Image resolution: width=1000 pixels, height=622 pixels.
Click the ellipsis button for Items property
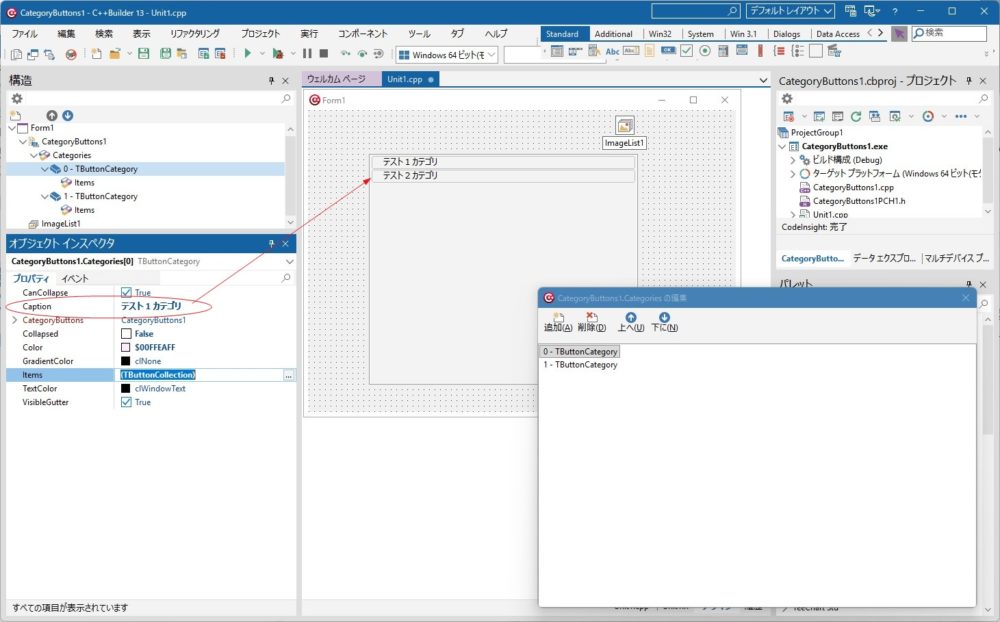289,375
